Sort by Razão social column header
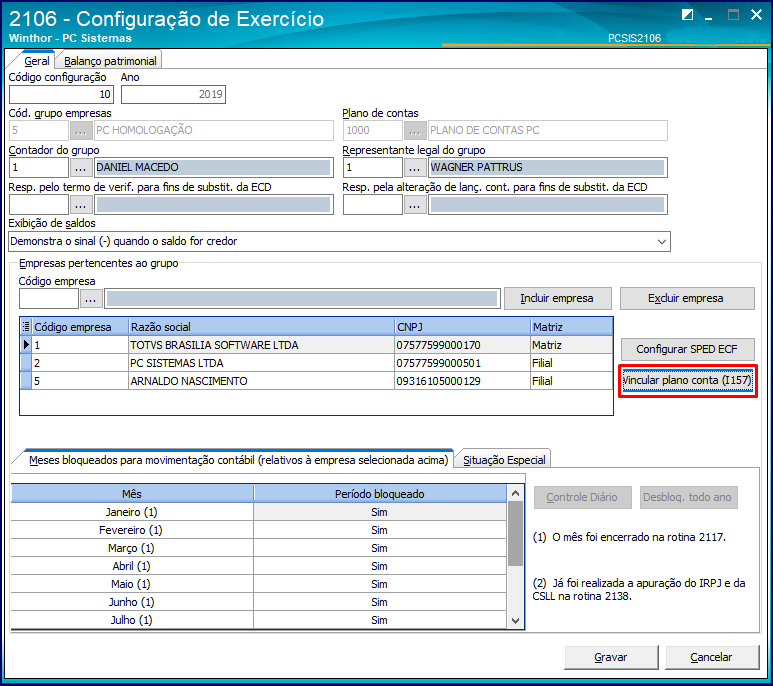The width and height of the screenshot is (773, 686). tap(261, 327)
